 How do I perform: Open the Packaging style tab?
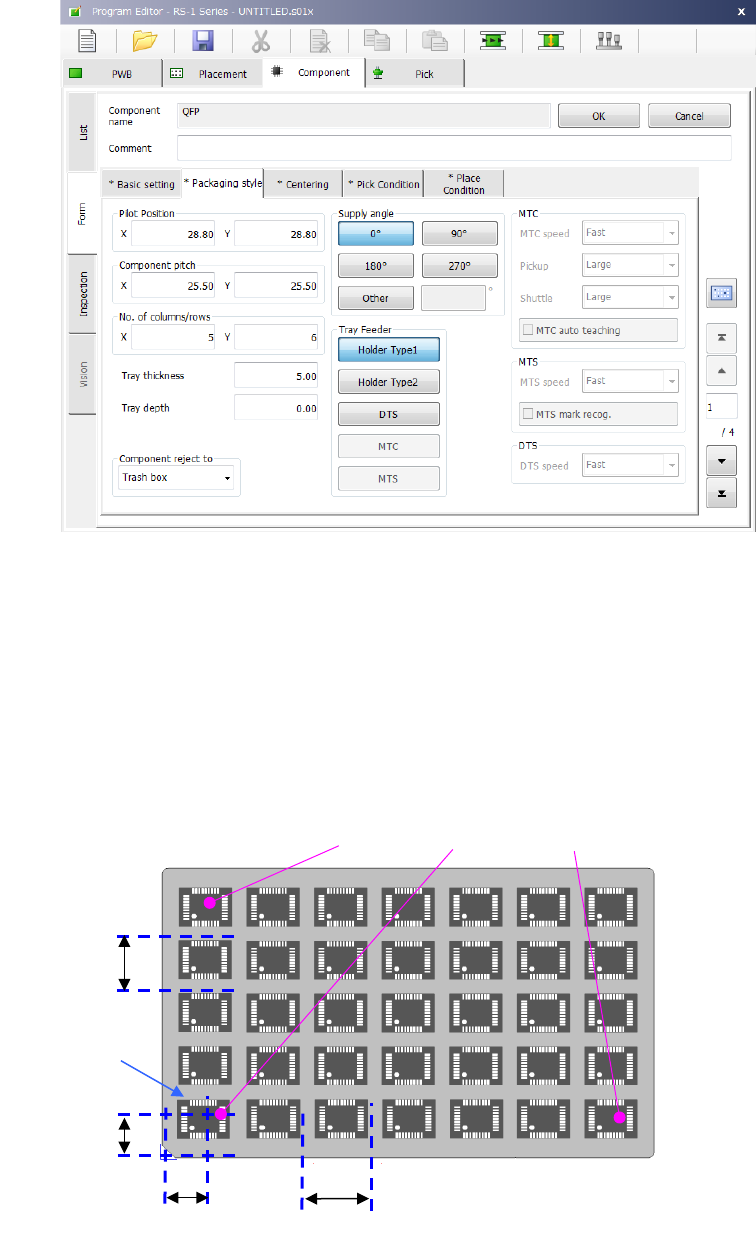click(222, 183)
